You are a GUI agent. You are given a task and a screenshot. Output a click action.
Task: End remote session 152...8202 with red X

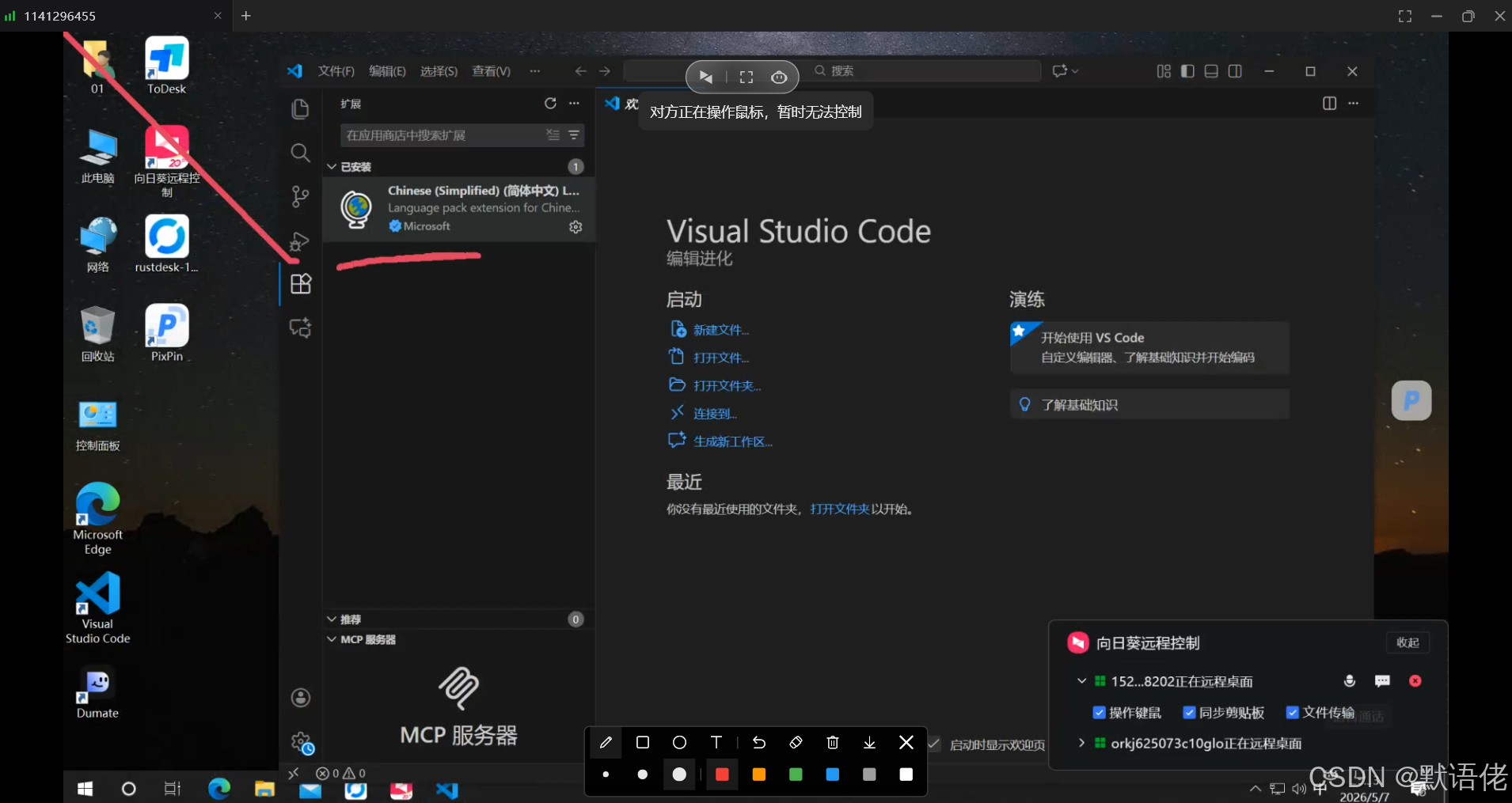click(1415, 681)
